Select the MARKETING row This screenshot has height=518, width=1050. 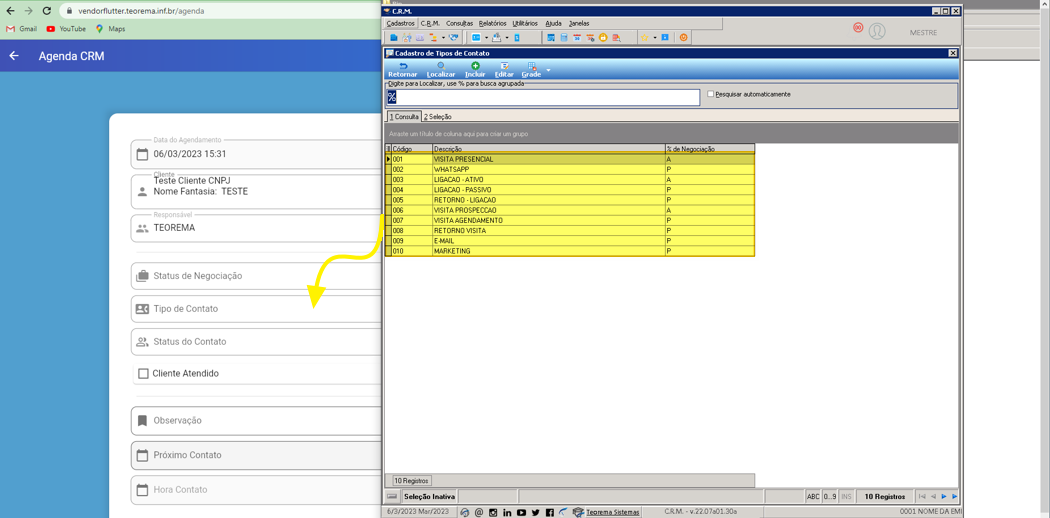tap(571, 250)
